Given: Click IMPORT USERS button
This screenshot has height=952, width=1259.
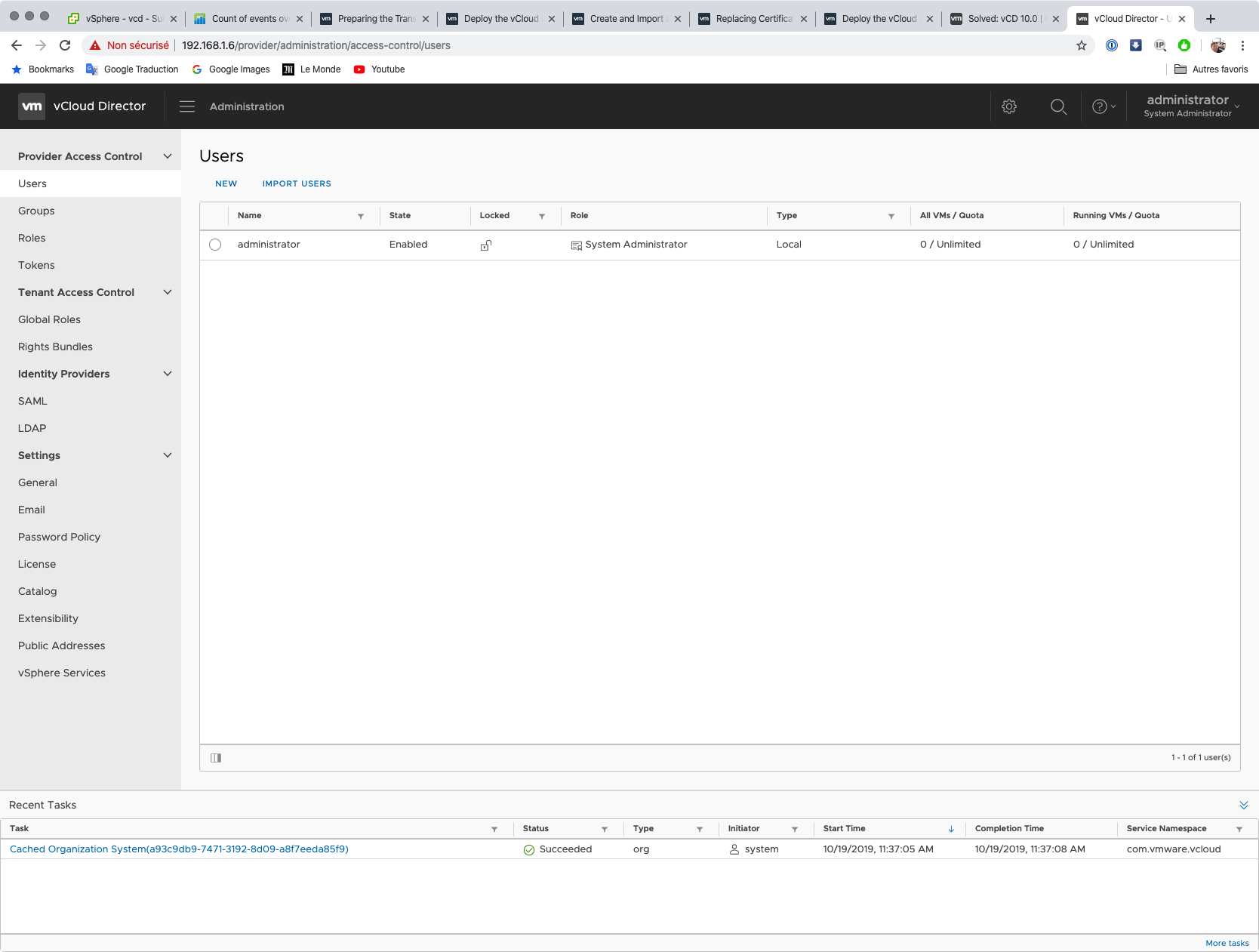Looking at the screenshot, I should 297,183.
